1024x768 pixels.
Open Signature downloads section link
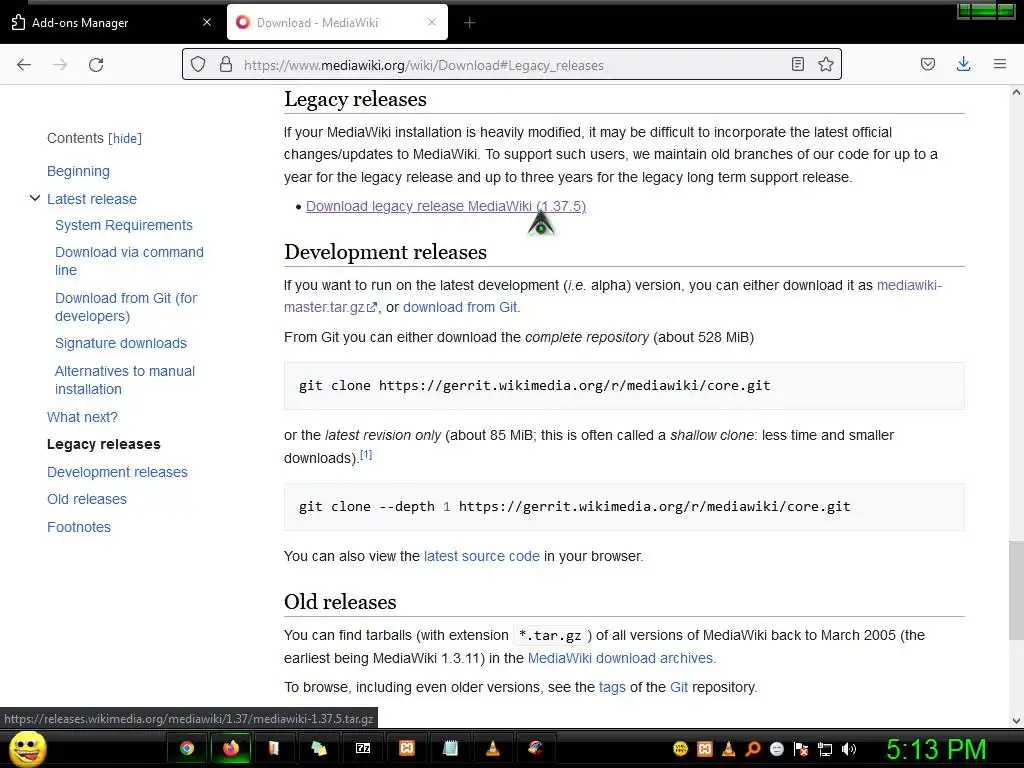121,344
